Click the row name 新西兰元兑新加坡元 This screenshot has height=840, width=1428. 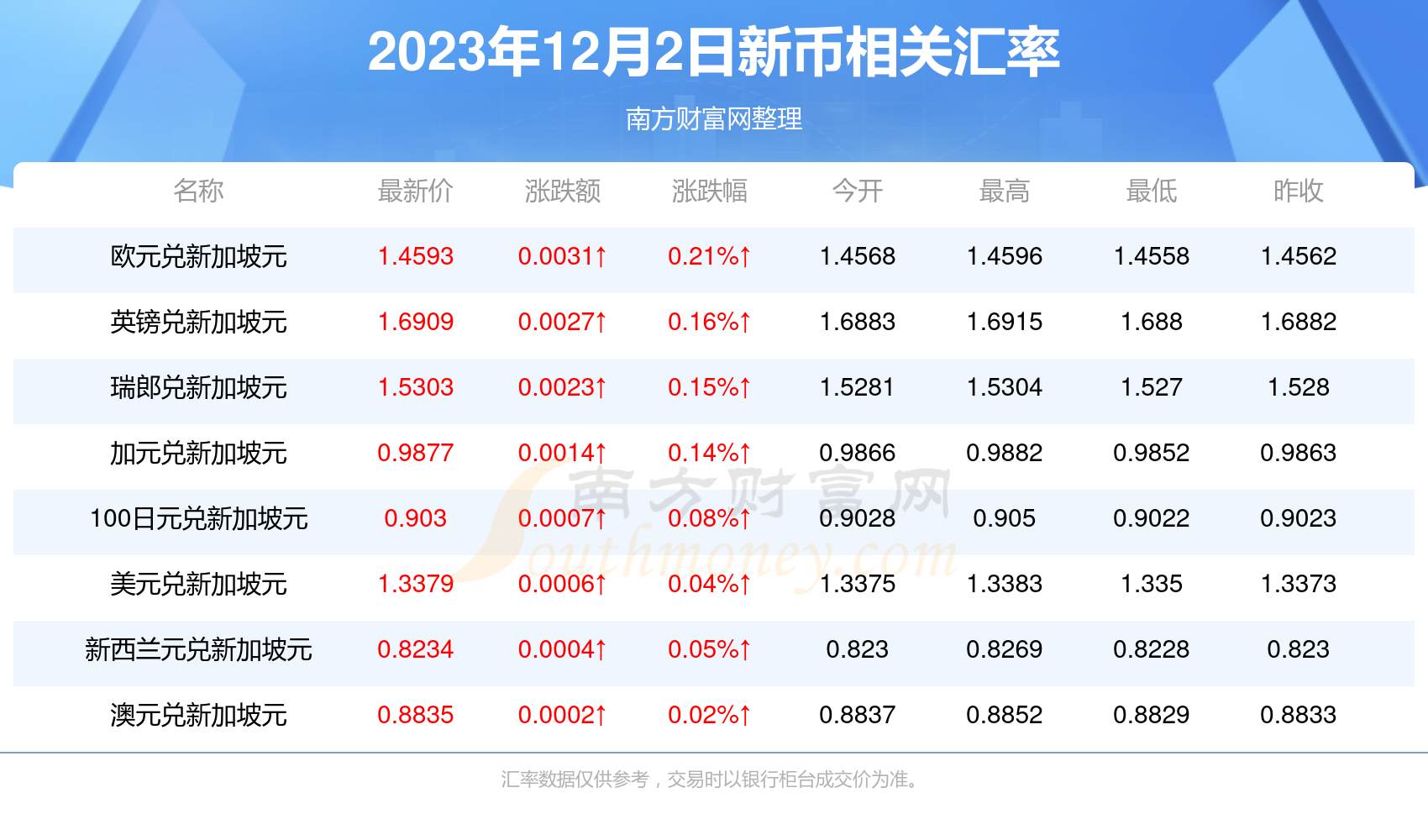tap(198, 649)
